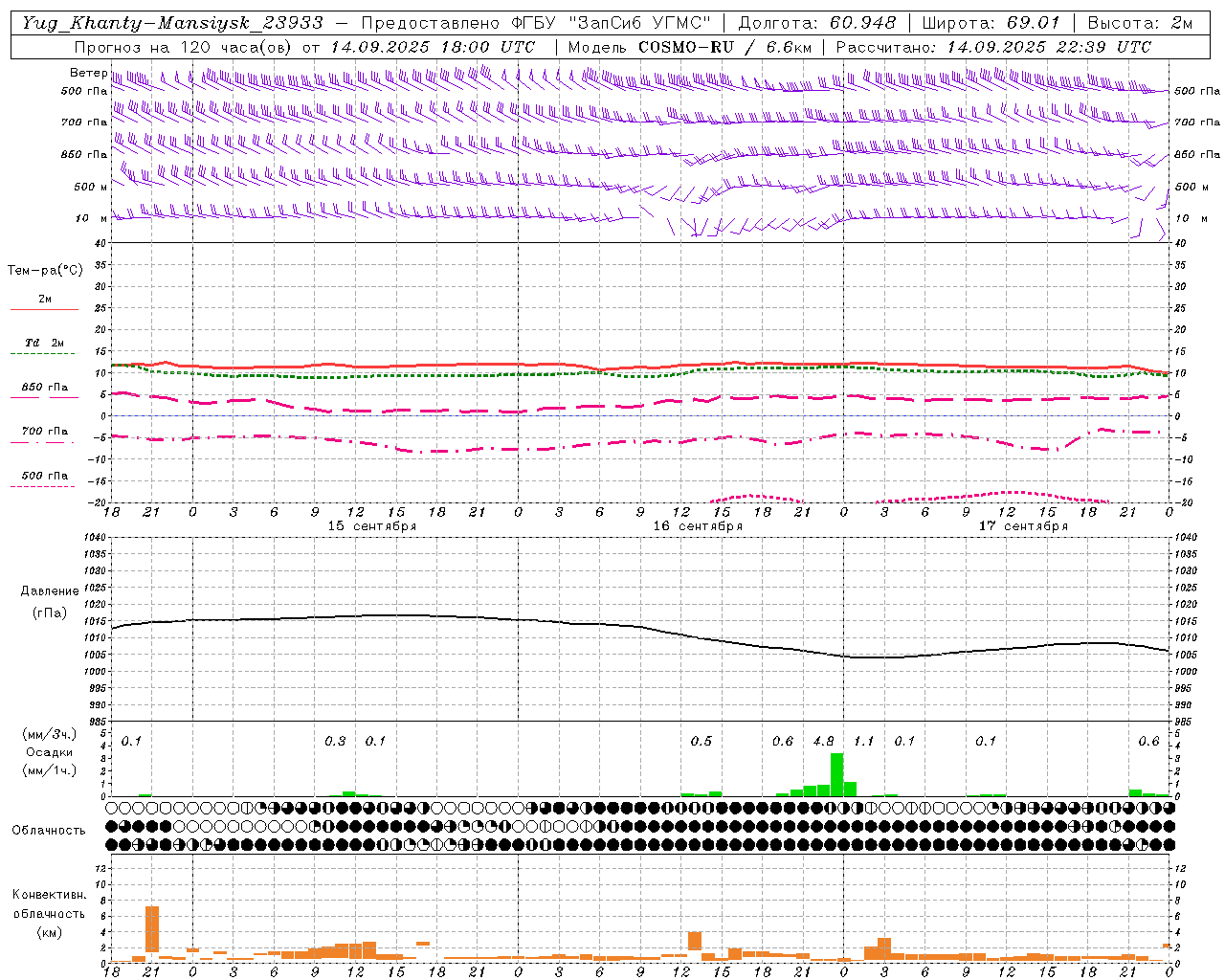1225x980 pixels.
Task: Click date label 16 сентября
Action: pyautogui.click(x=698, y=526)
